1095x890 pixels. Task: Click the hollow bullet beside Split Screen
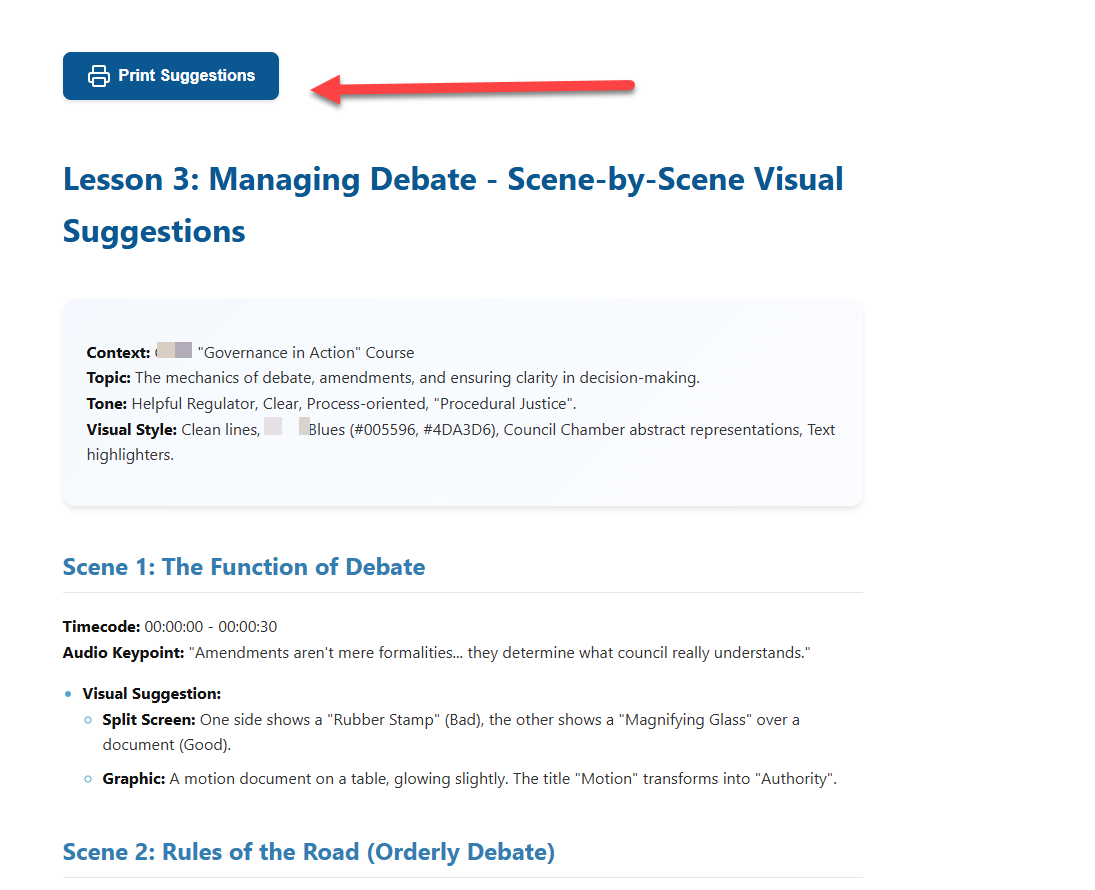tap(87, 720)
